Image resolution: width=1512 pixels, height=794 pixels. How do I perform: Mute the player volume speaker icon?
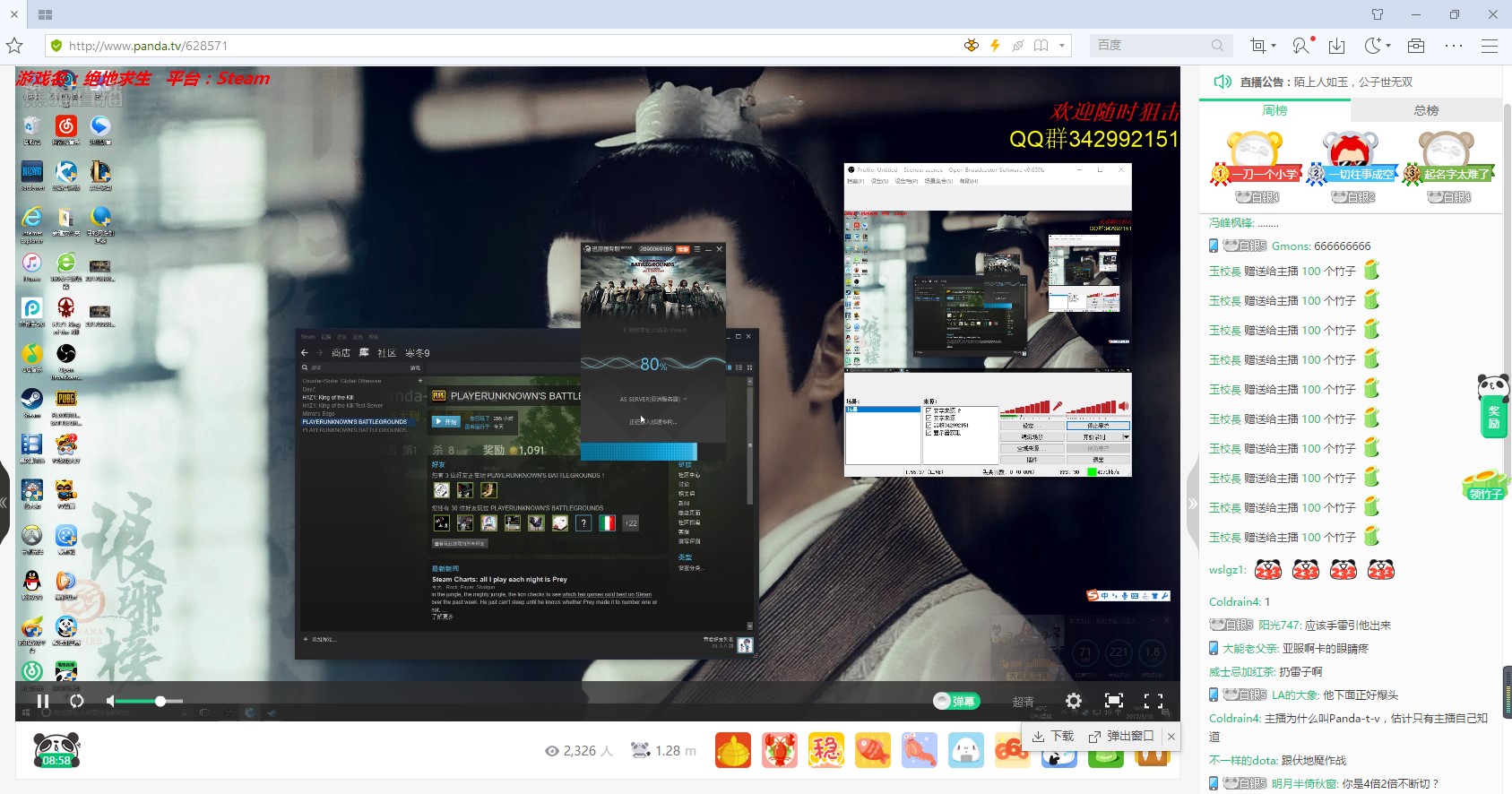click(110, 701)
